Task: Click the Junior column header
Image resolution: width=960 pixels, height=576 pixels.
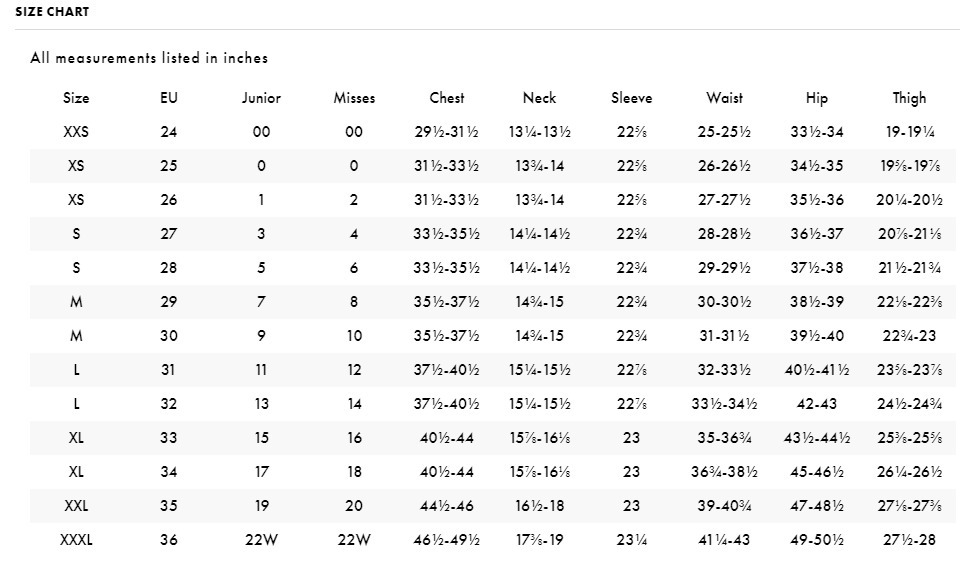Action: click(x=261, y=98)
